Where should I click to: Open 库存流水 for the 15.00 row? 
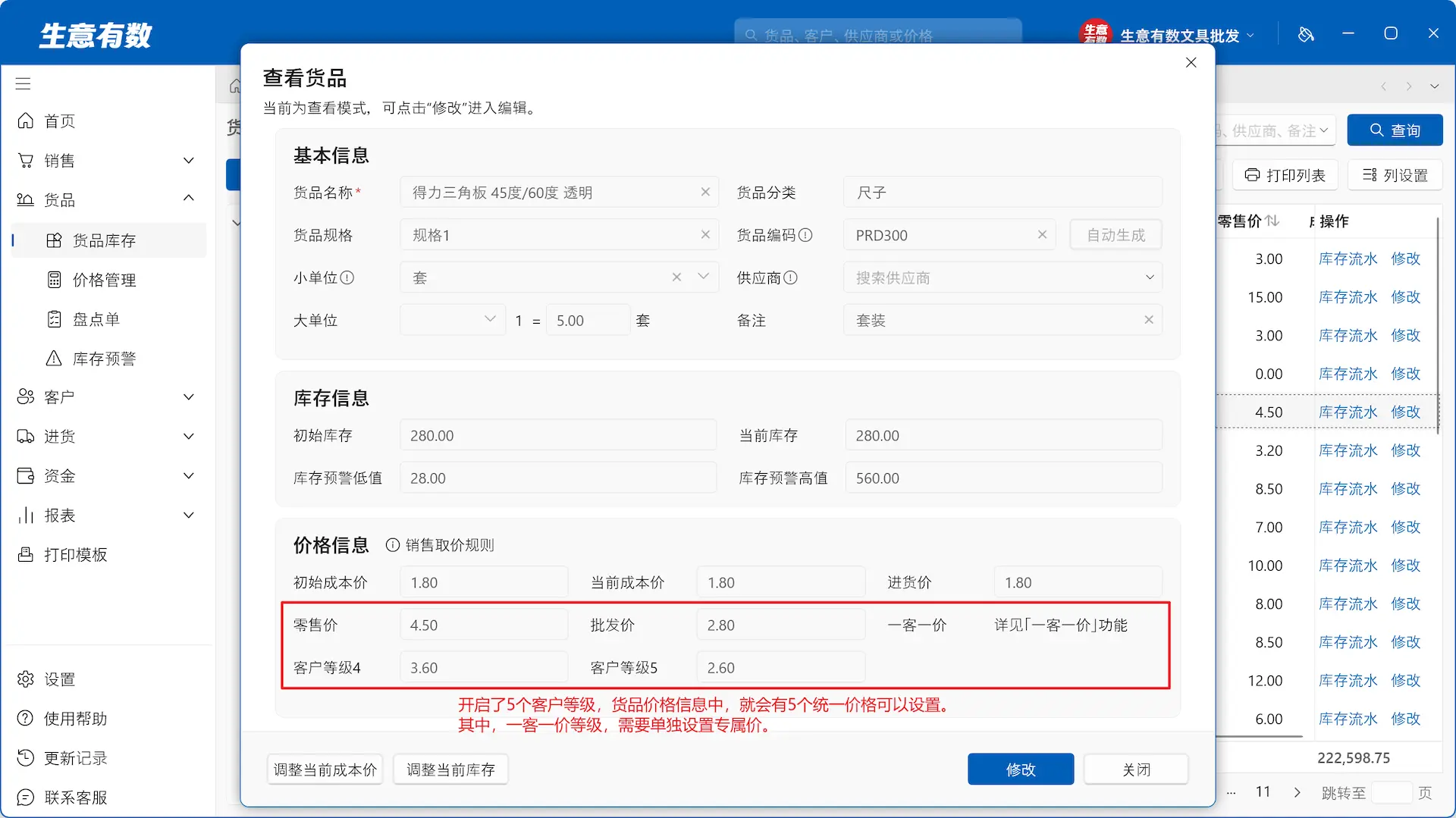(x=1348, y=297)
